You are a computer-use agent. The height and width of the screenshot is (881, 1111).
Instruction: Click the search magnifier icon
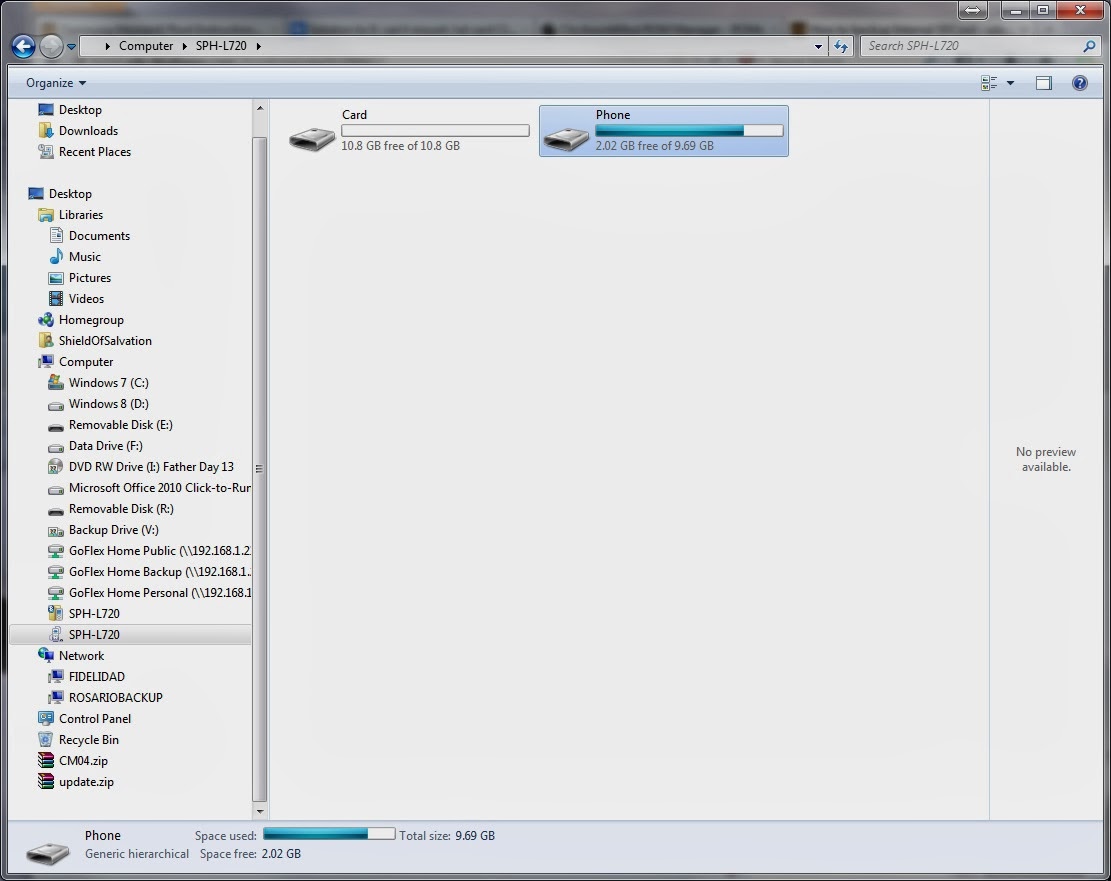tap(1089, 46)
